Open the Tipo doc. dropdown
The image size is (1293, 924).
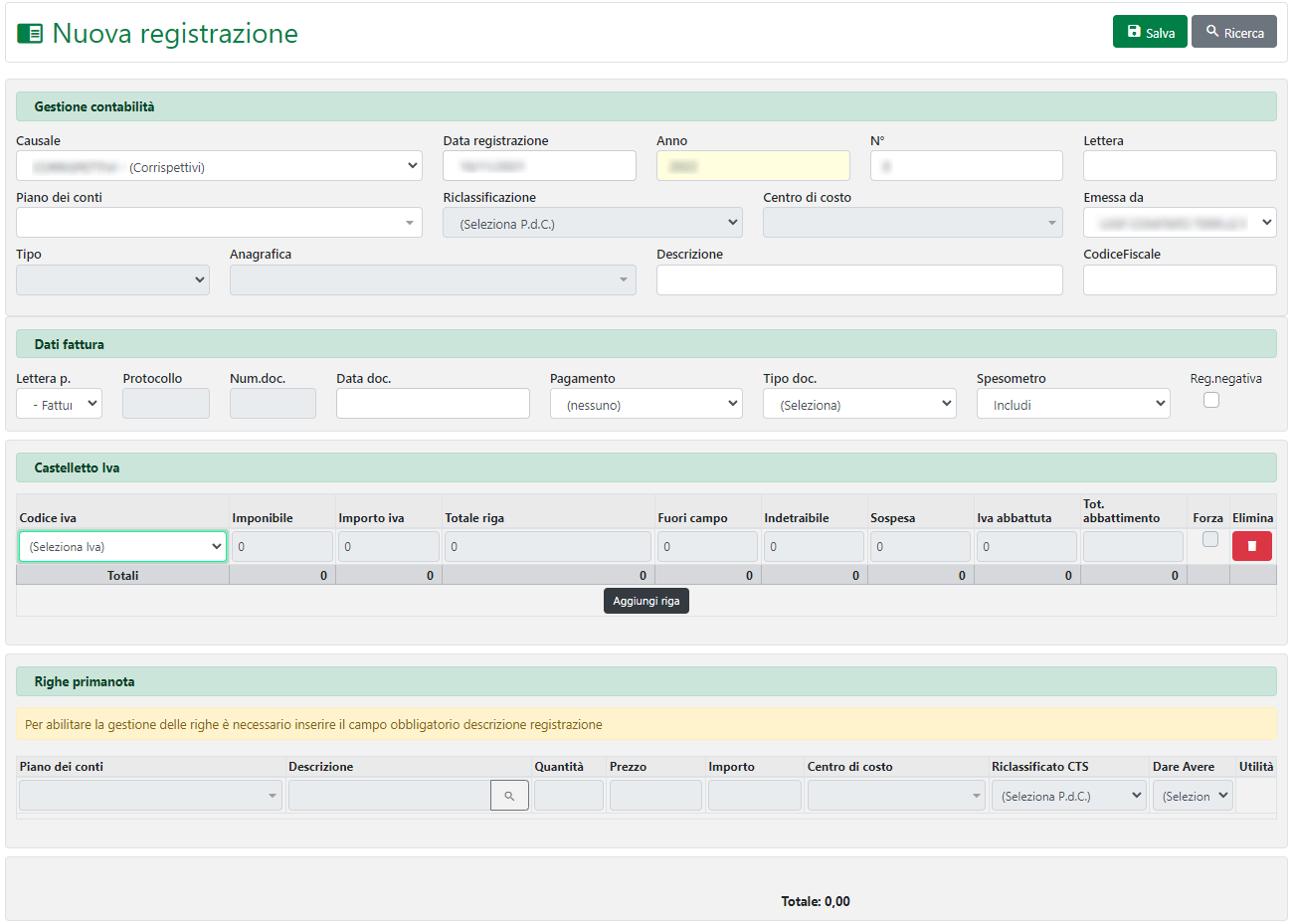tap(859, 404)
